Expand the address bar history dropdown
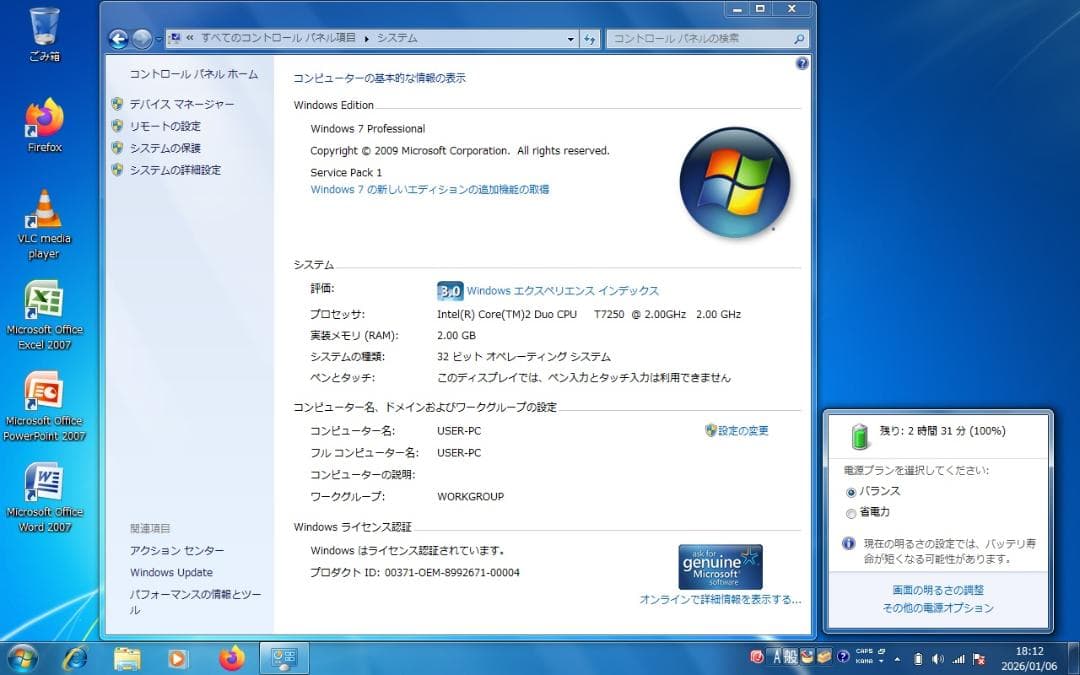 tap(570, 39)
